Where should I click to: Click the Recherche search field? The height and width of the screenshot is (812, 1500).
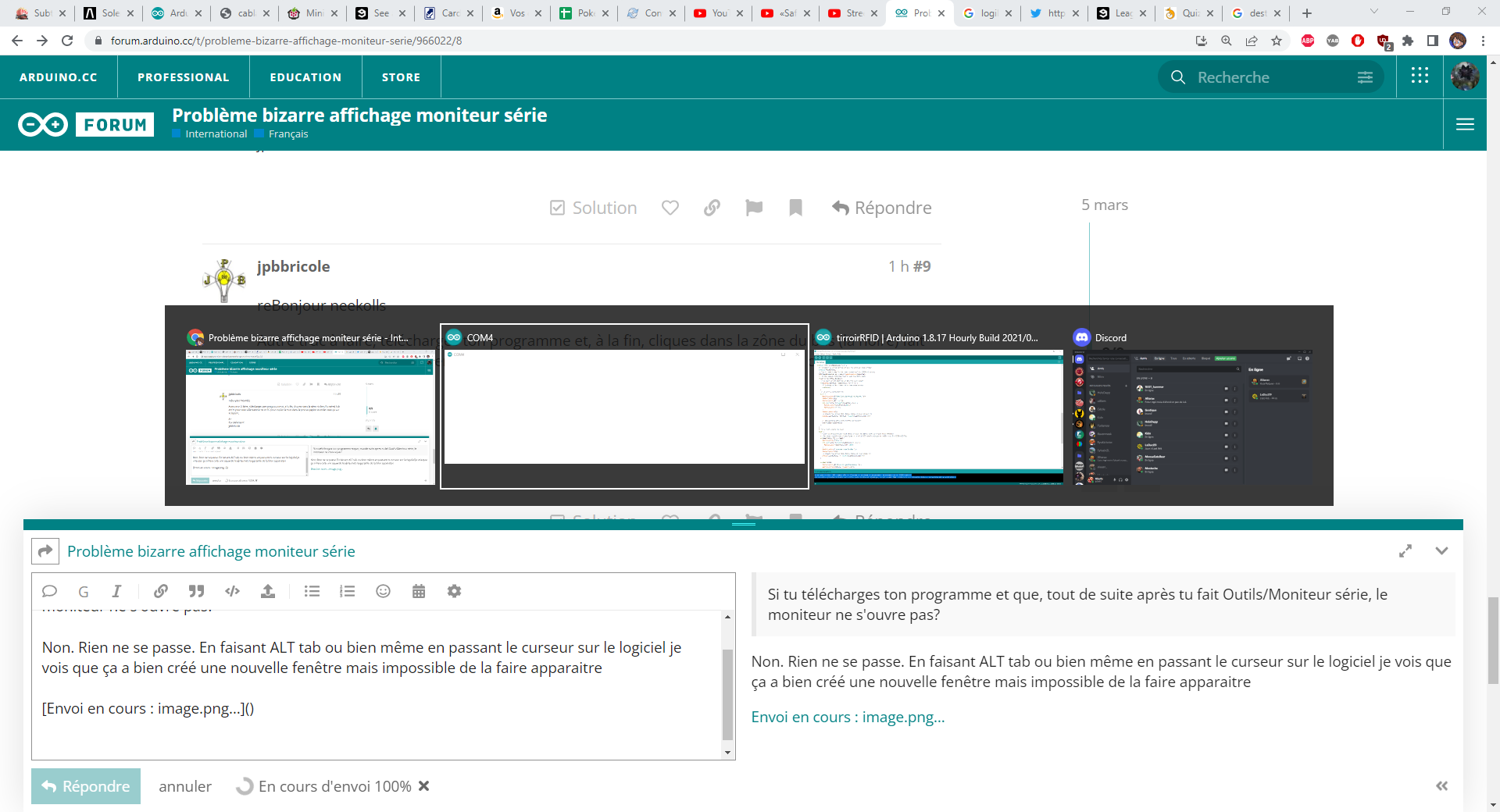[1270, 77]
